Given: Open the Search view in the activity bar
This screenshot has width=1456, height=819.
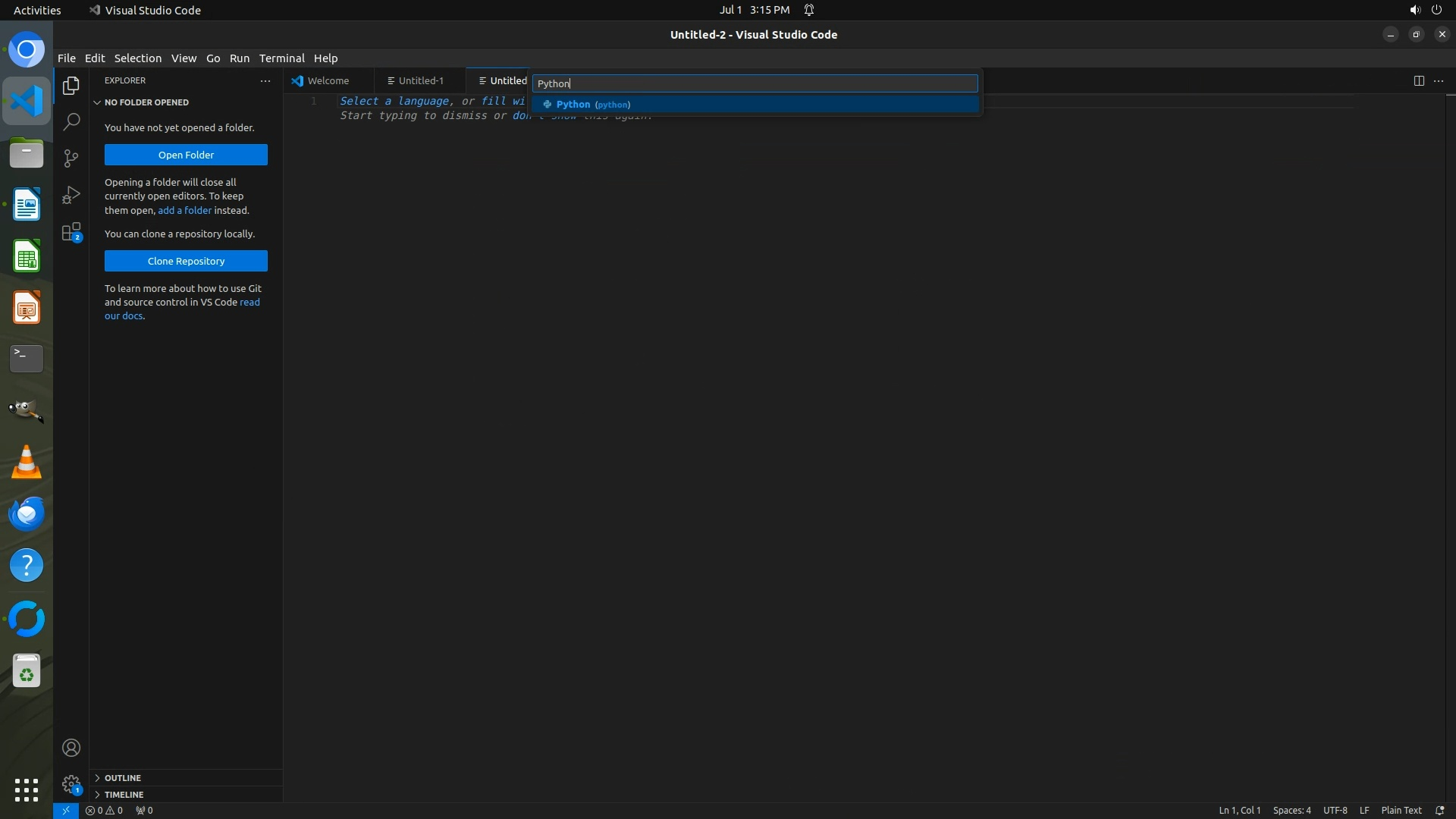Looking at the screenshot, I should coord(71,121).
